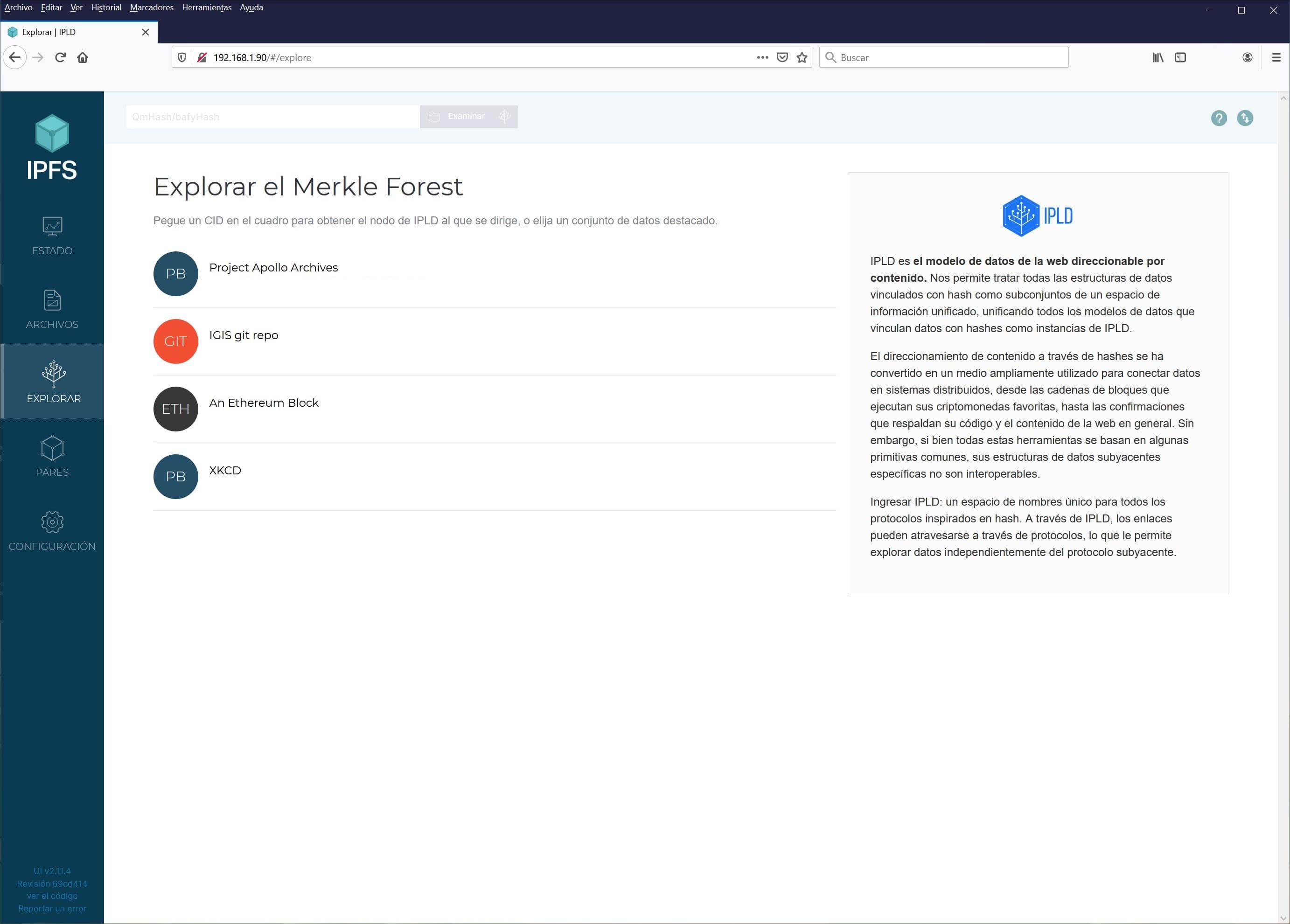Open the Pares cube icon
This screenshot has height=924, width=1290.
[x=52, y=448]
